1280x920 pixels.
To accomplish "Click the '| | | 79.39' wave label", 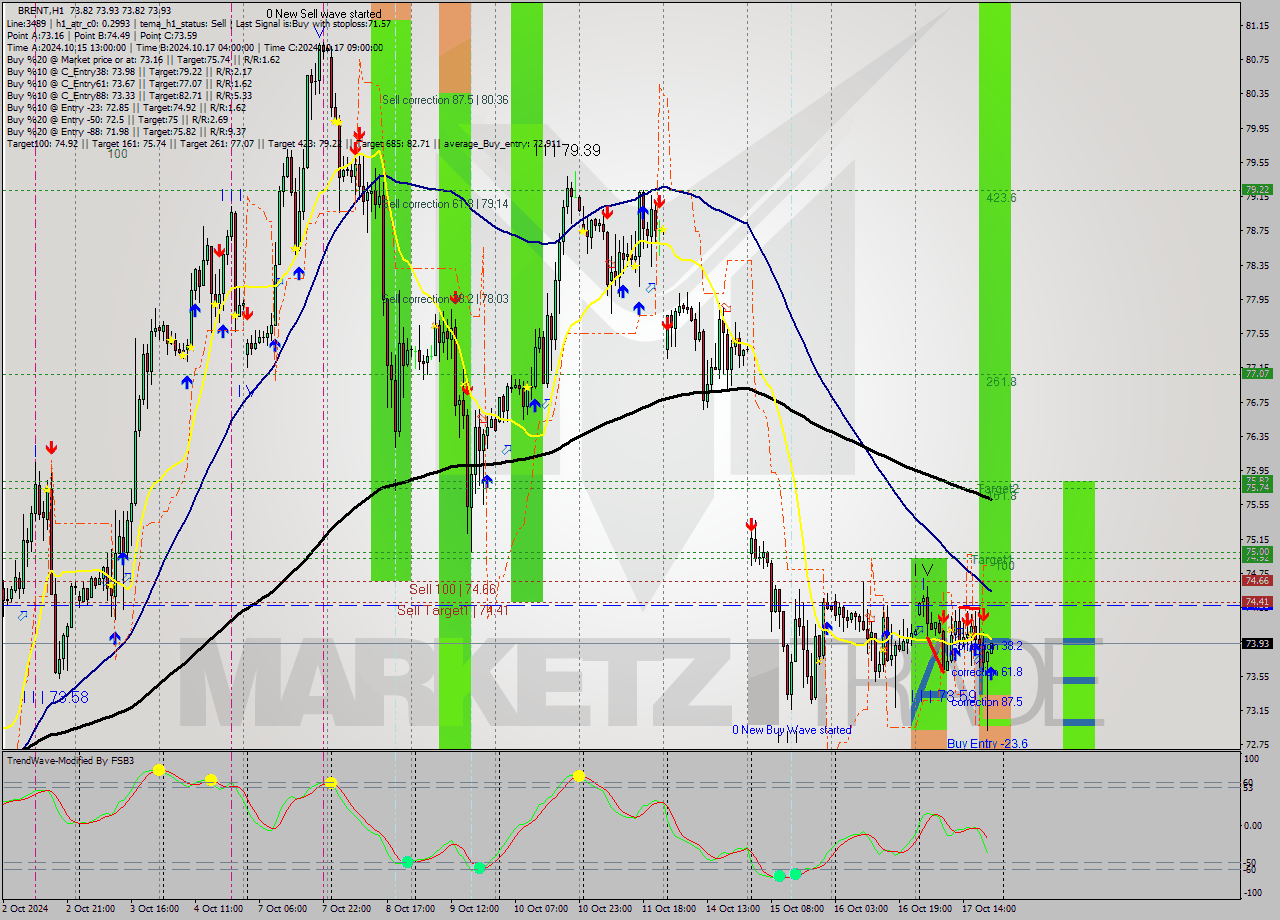I will pyautogui.click(x=567, y=150).
